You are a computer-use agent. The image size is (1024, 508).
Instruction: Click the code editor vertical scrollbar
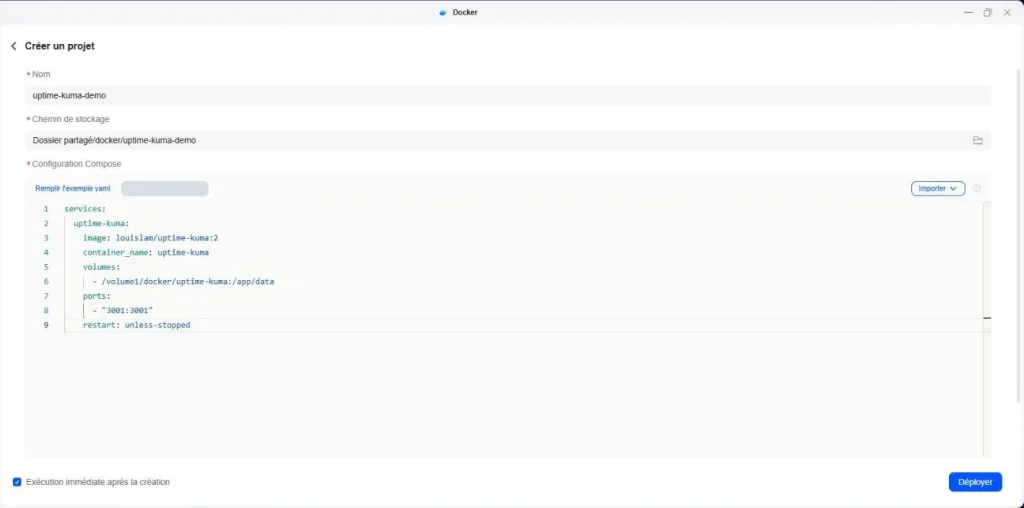coord(986,329)
